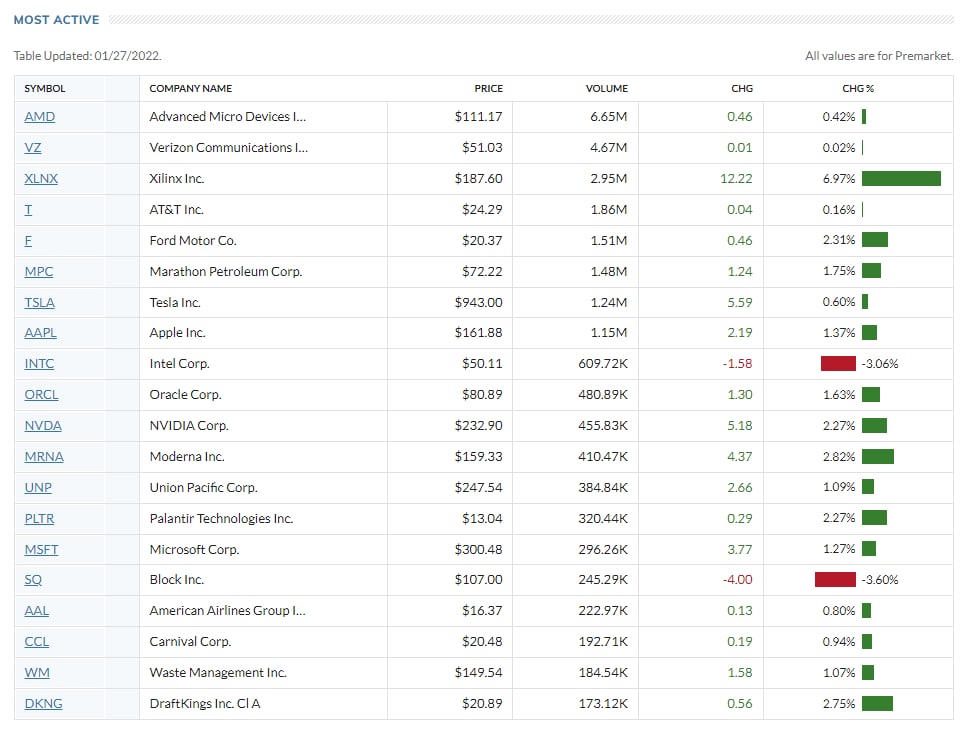This screenshot has width=967, height=732.
Task: Click the Ford 2.31% green bar
Action: coord(874,240)
